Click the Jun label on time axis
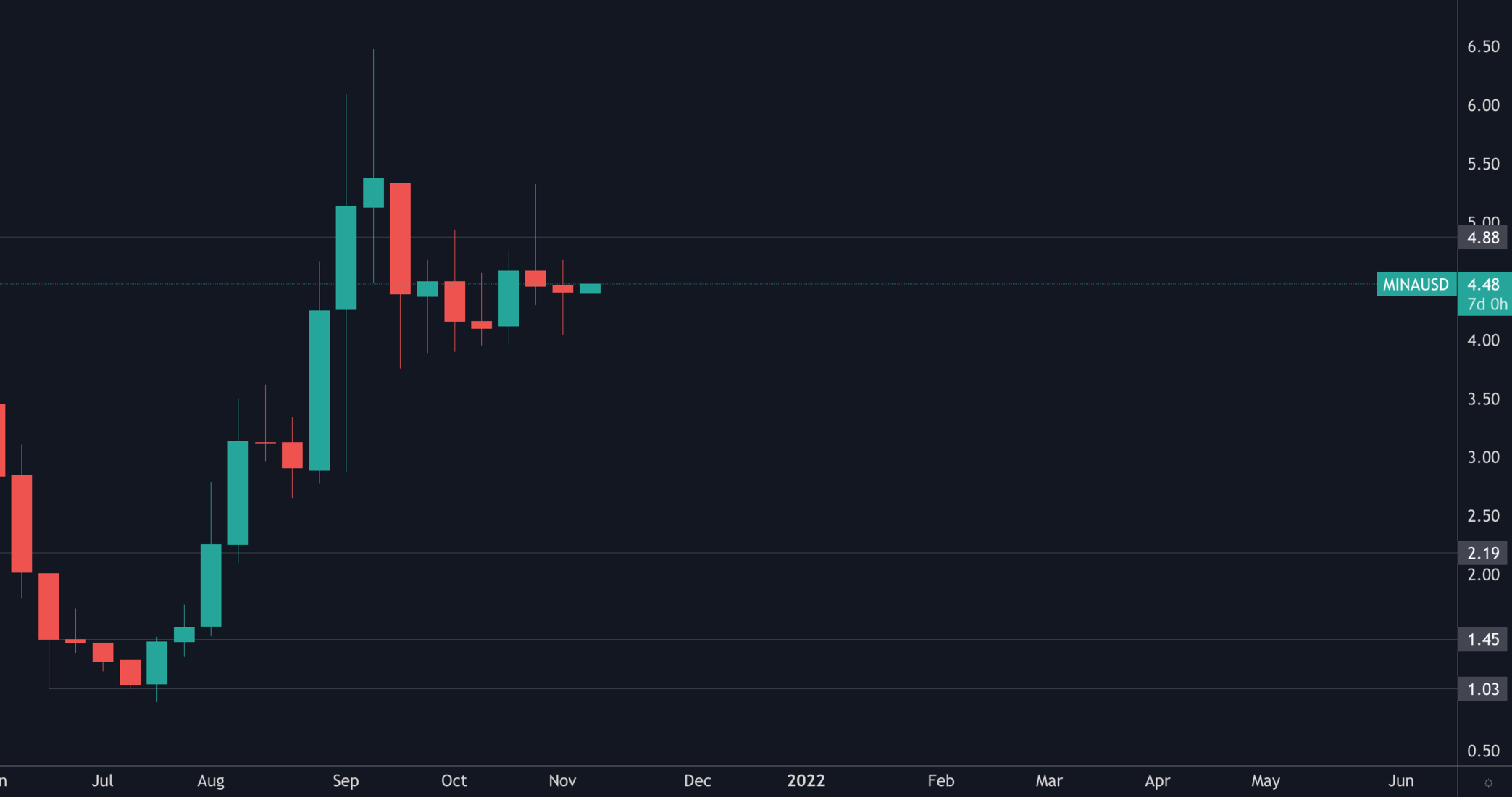This screenshot has width=1512, height=797. tap(1401, 781)
